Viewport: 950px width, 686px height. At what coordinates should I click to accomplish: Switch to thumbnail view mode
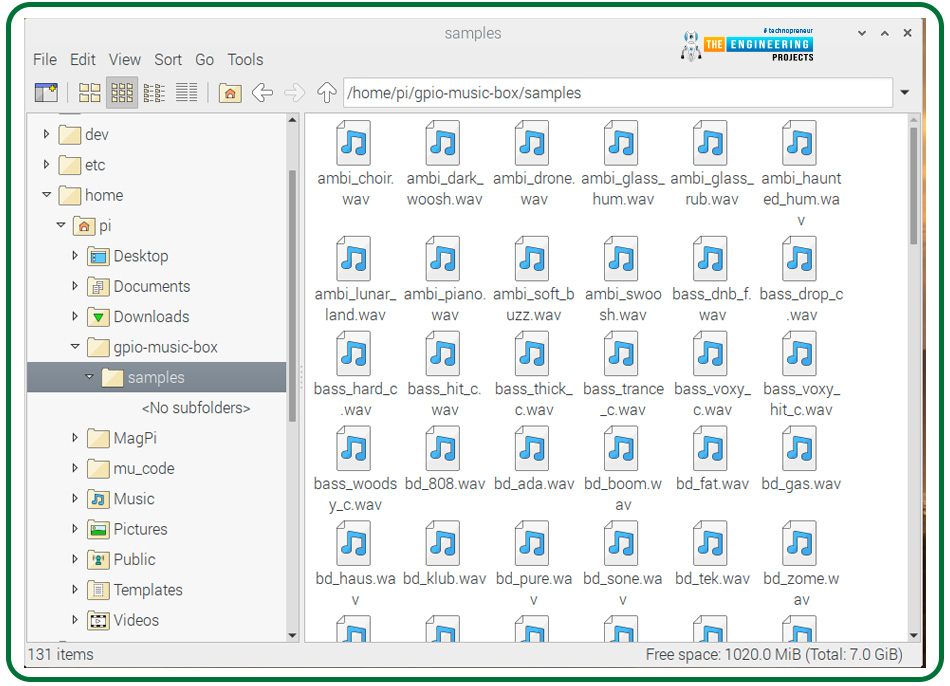click(122, 93)
